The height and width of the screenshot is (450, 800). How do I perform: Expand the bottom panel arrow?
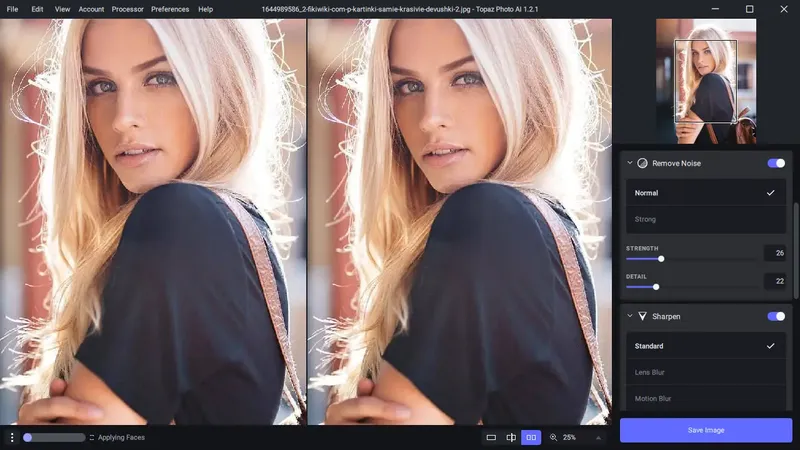(598, 438)
